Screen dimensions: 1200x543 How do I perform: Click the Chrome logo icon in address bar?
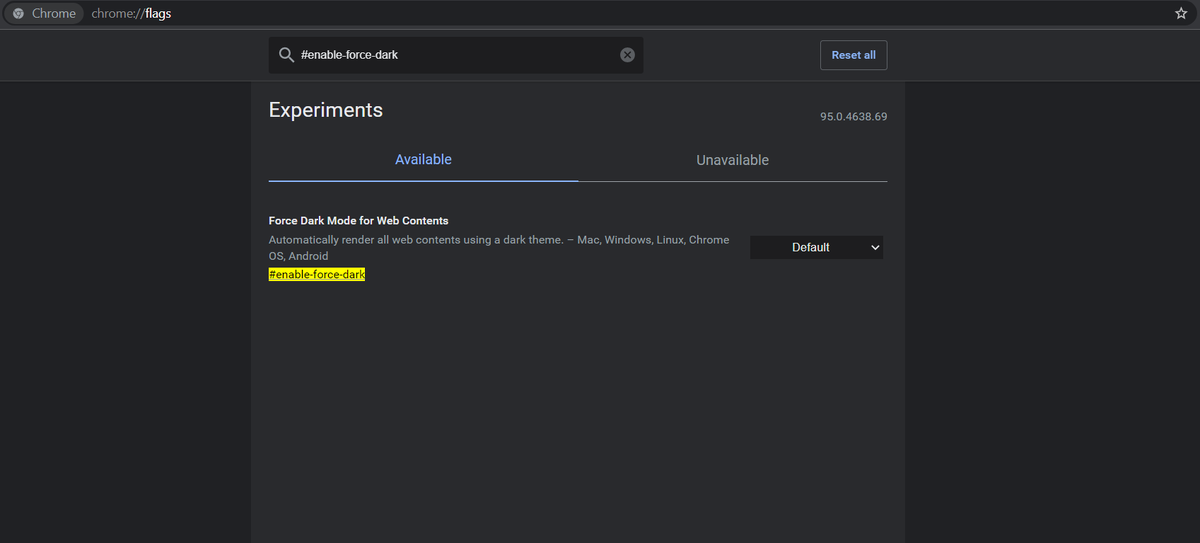pos(18,14)
